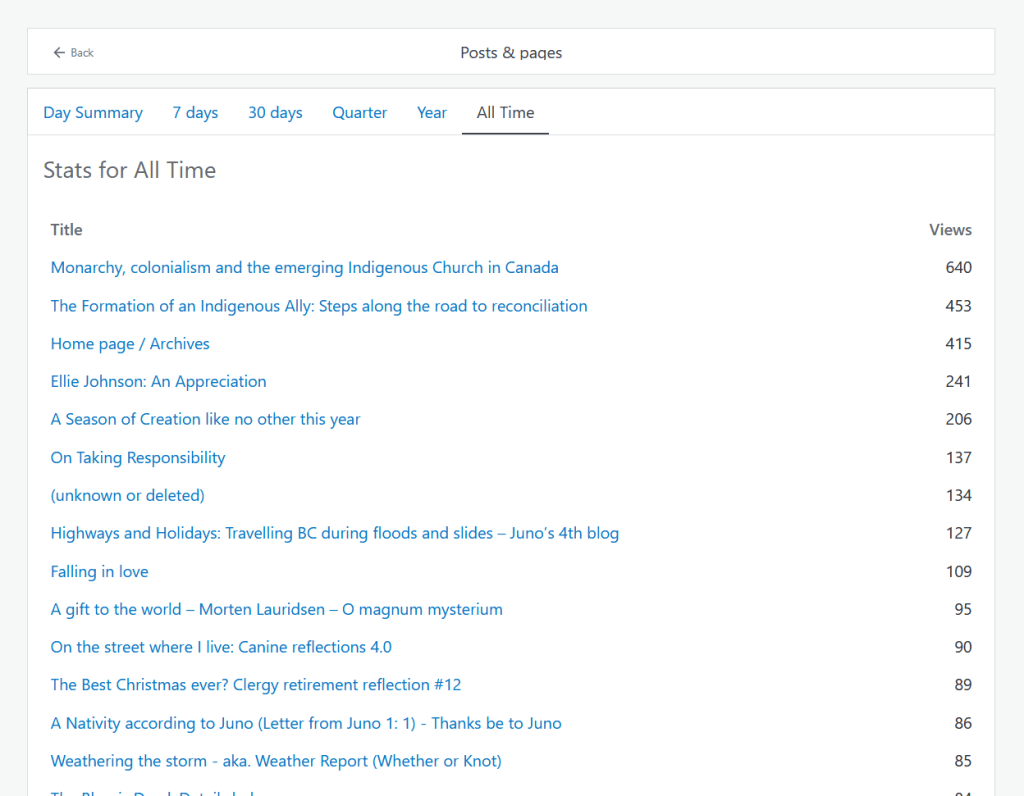Open the Falling in love post

(x=99, y=572)
